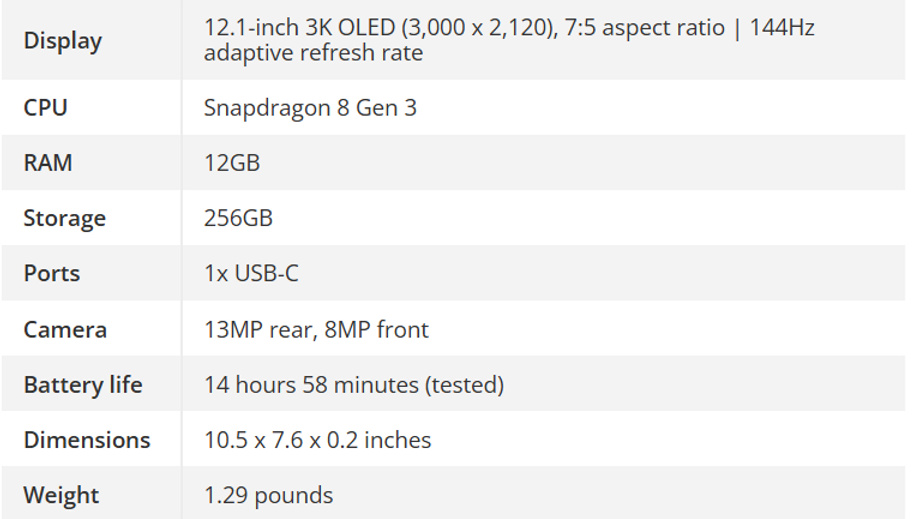The image size is (919, 519).
Task: Click the Battery life row label
Action: click(x=83, y=385)
